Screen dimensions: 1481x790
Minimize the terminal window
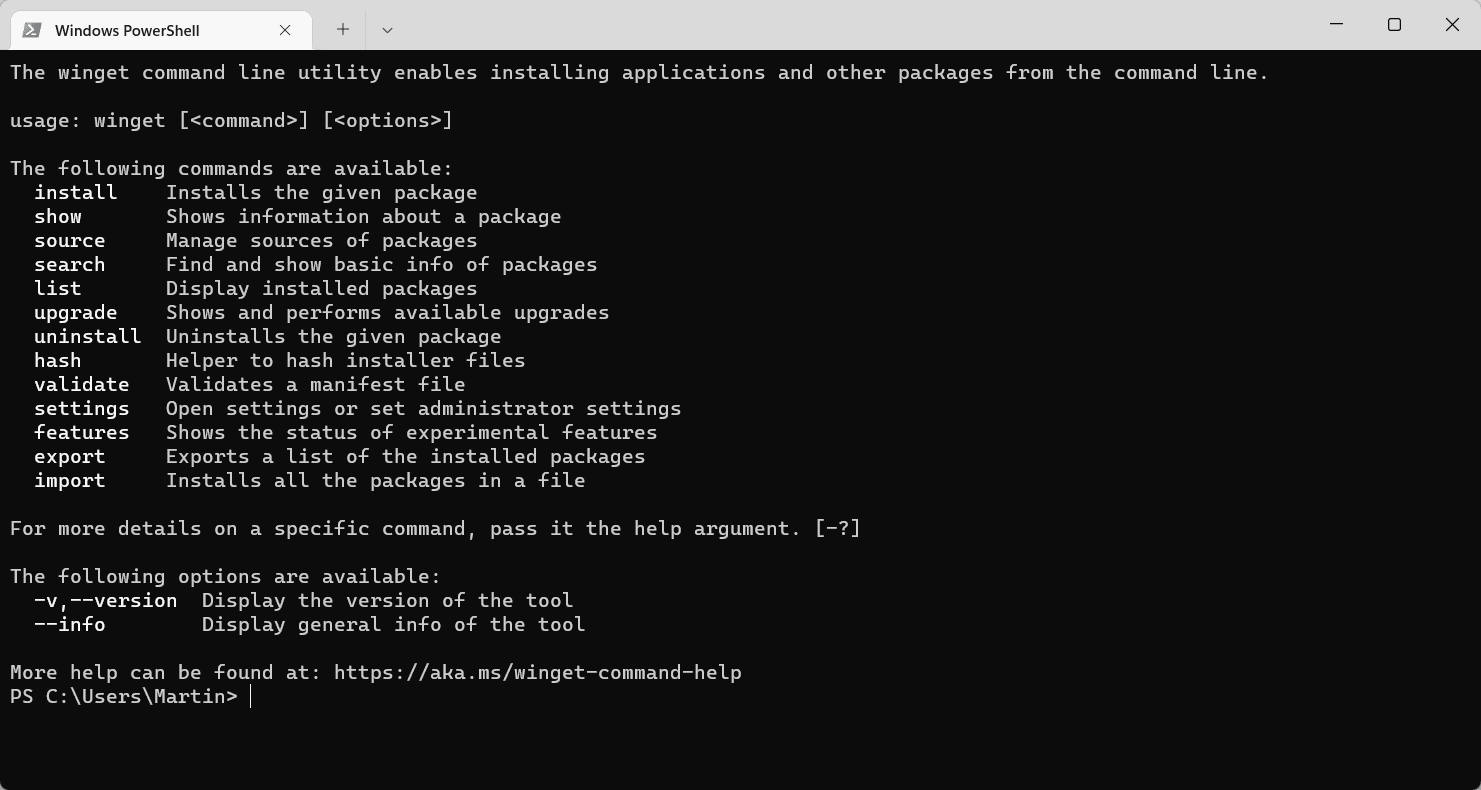click(x=1337, y=24)
